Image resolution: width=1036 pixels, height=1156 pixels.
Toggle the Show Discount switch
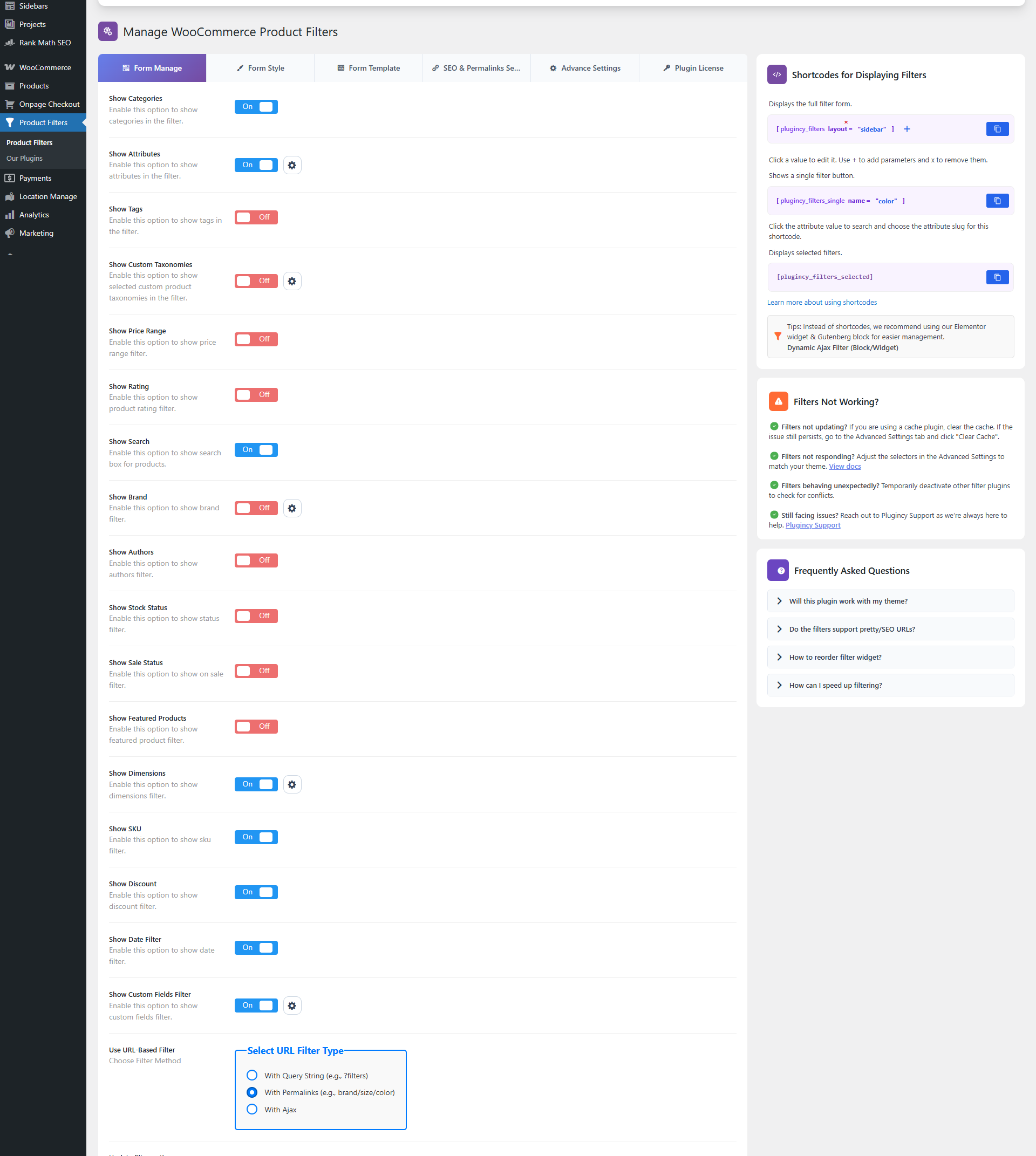(256, 892)
